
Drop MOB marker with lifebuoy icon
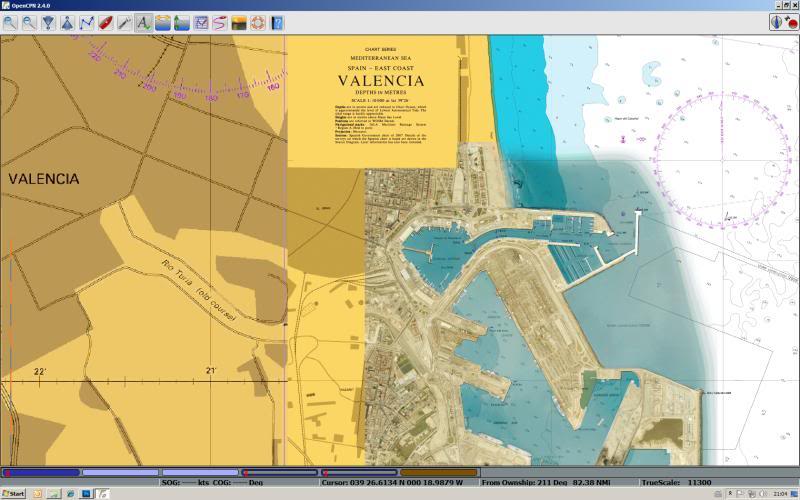(x=258, y=22)
